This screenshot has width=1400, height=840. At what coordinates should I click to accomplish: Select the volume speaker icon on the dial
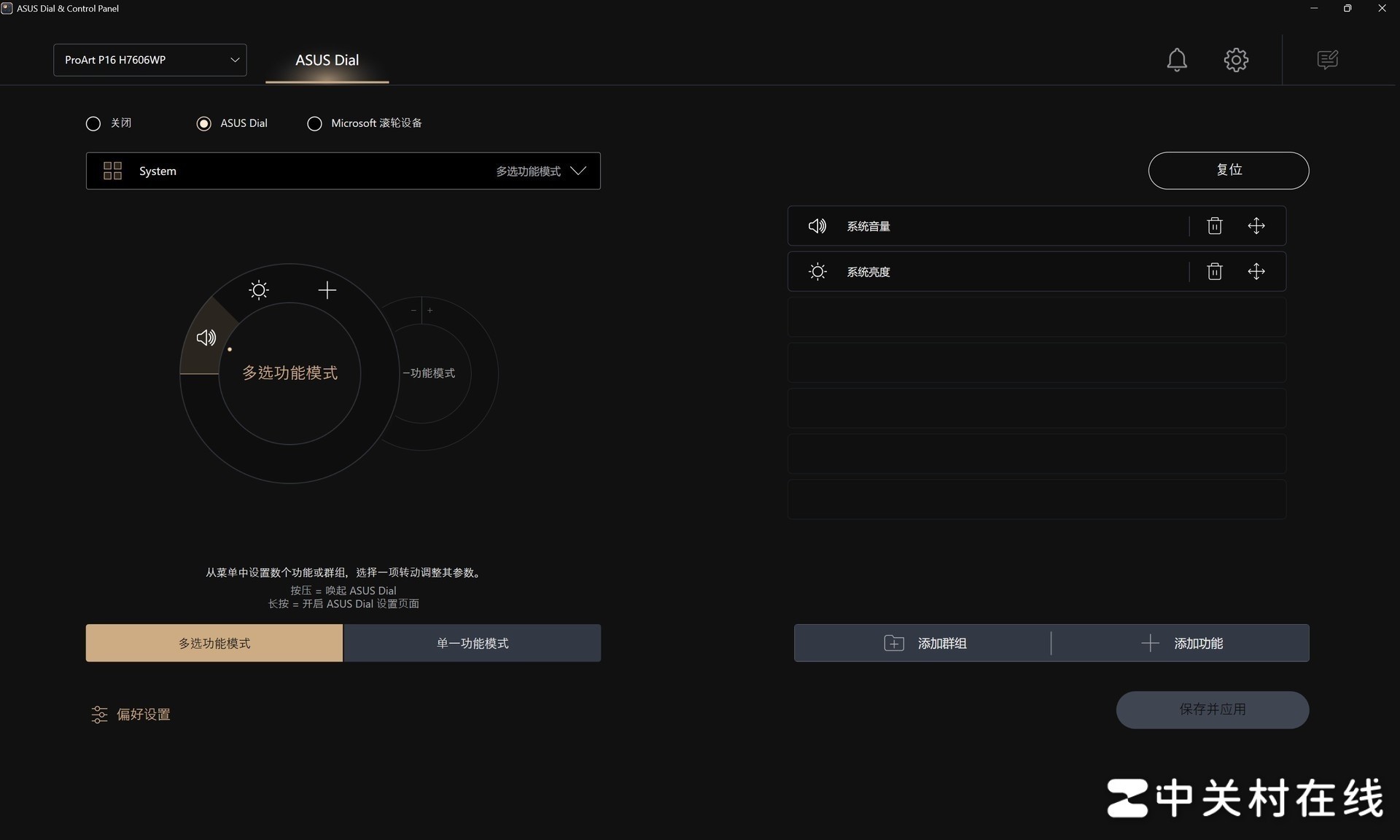coord(206,338)
